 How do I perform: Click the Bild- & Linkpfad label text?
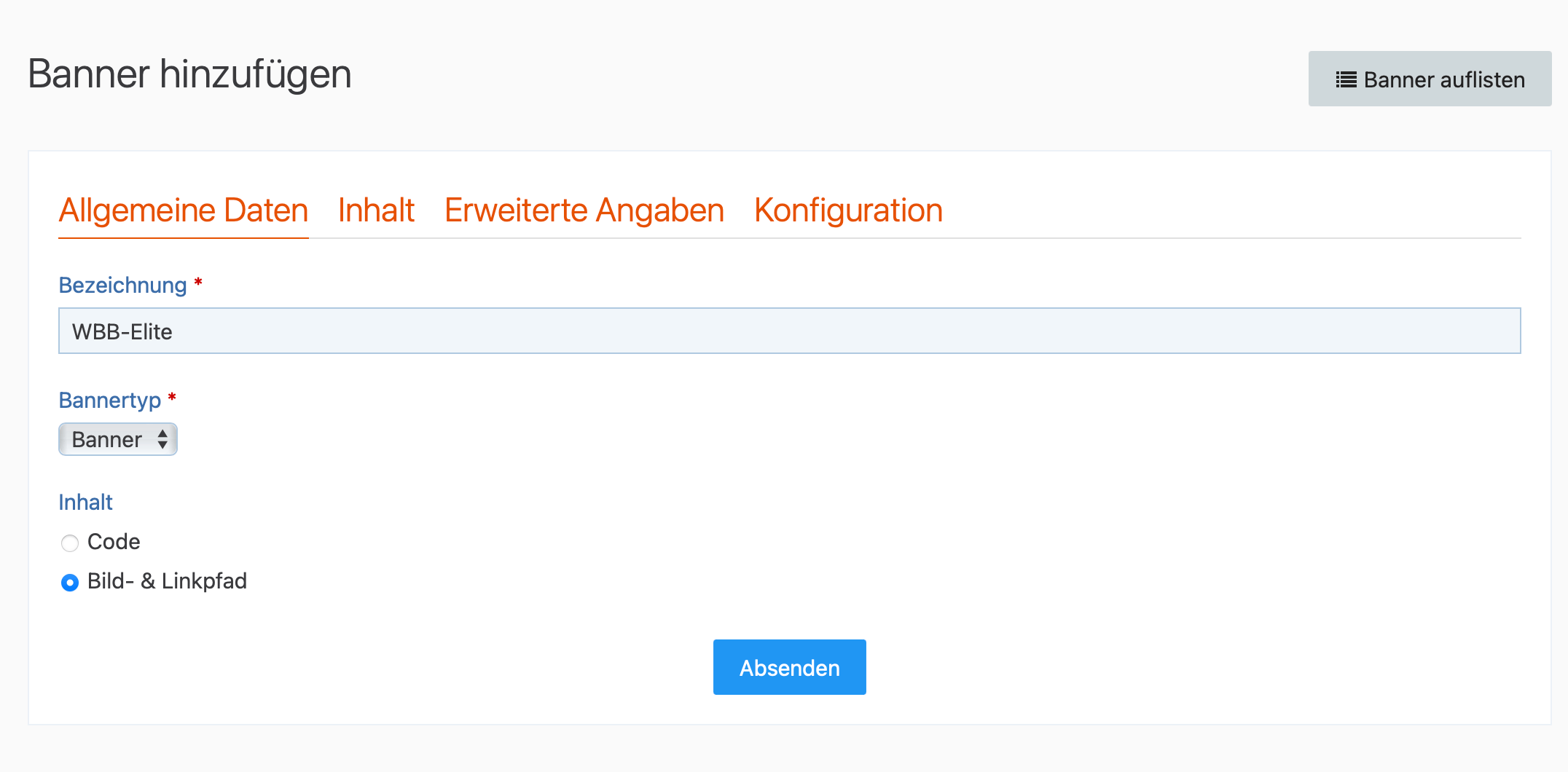[x=167, y=581]
